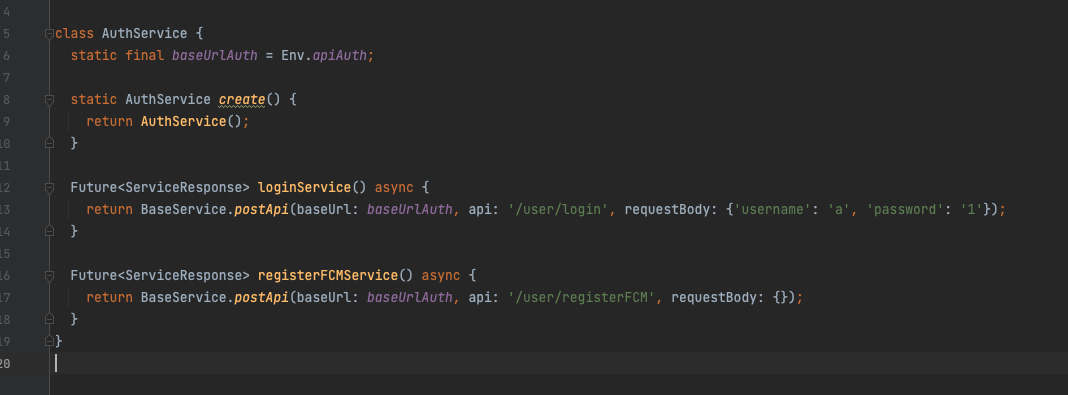Fold the loginService() method
This screenshot has height=395, width=1068.
click(49, 187)
